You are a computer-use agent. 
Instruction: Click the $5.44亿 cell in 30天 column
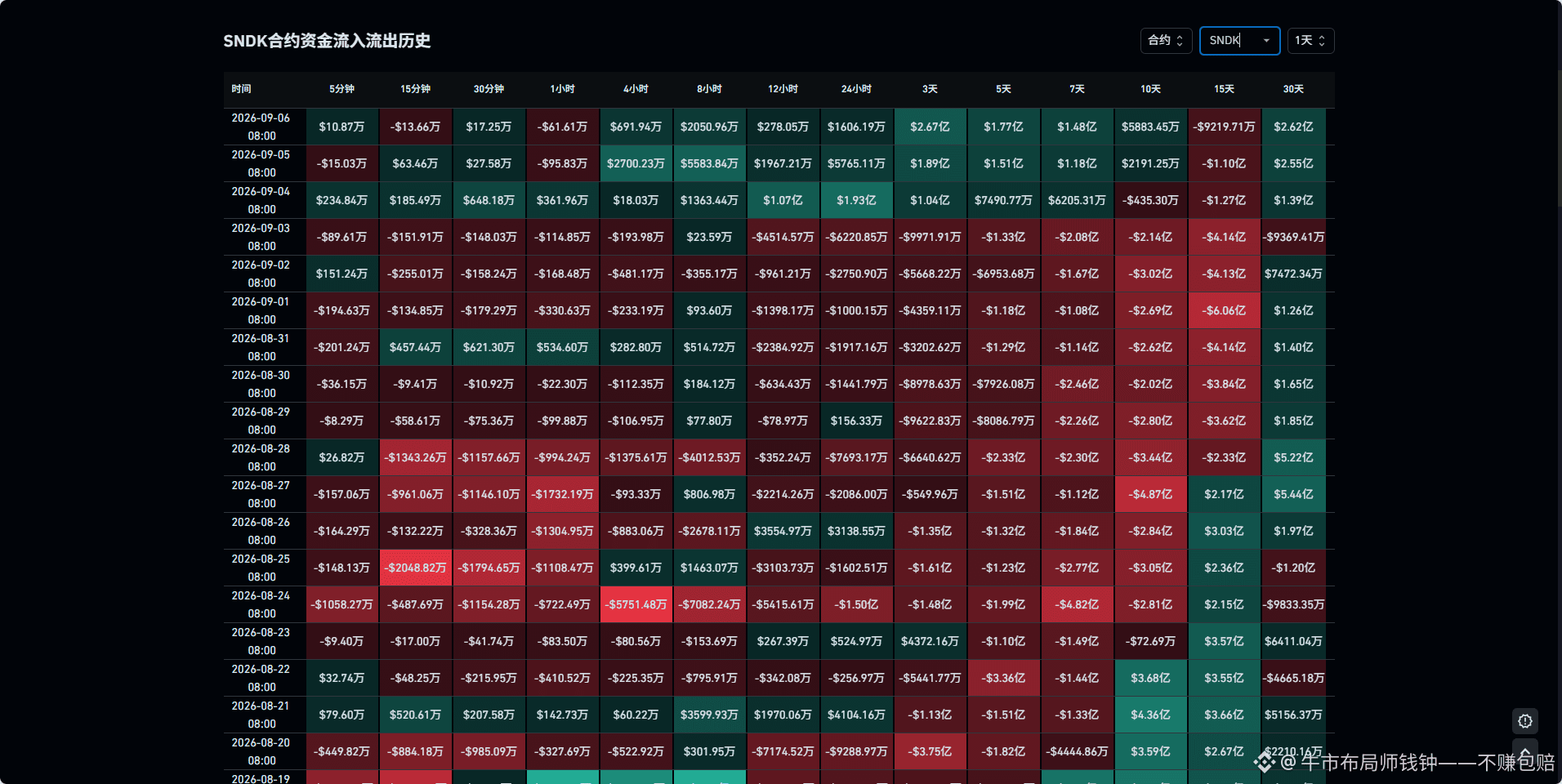click(1293, 494)
